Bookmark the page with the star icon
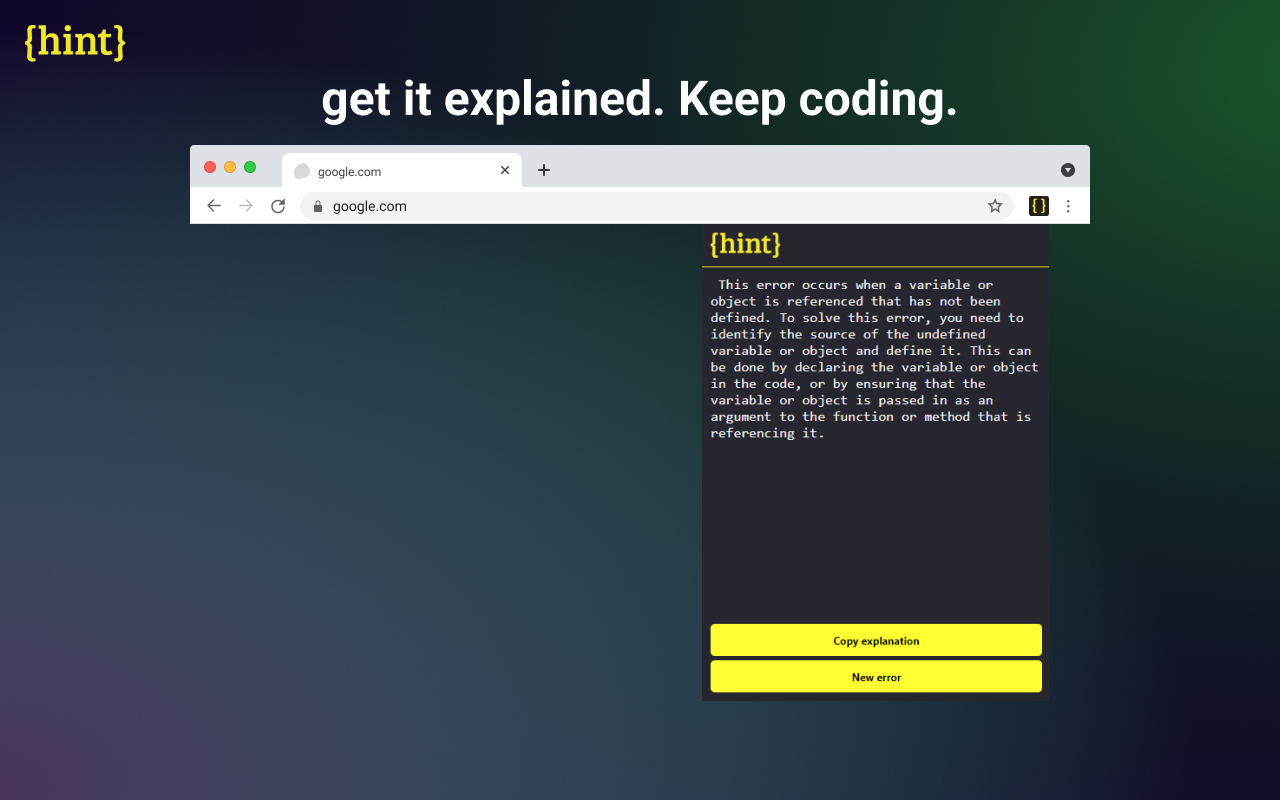Viewport: 1280px width, 800px height. [995, 205]
